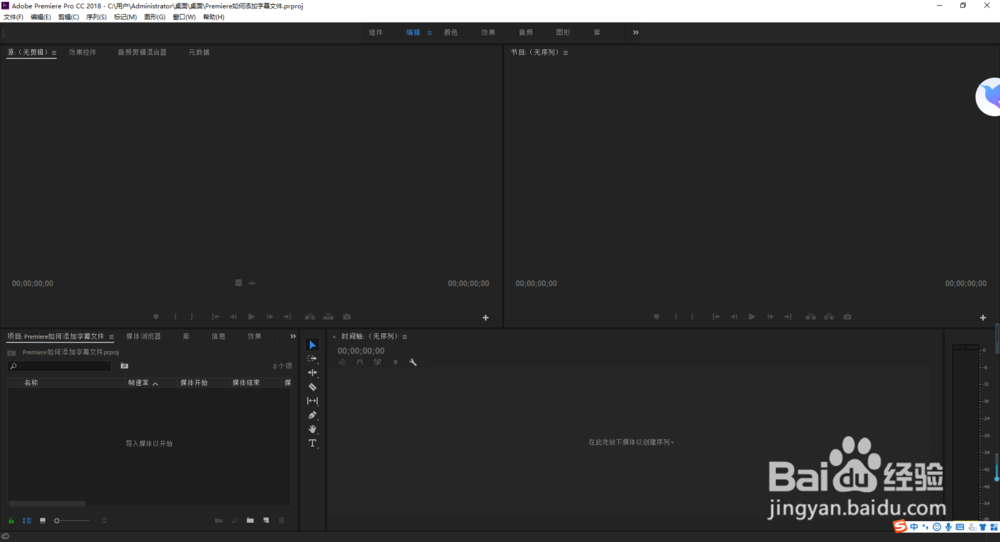
Task: Click 媒体开始 column header
Action: coord(194,383)
